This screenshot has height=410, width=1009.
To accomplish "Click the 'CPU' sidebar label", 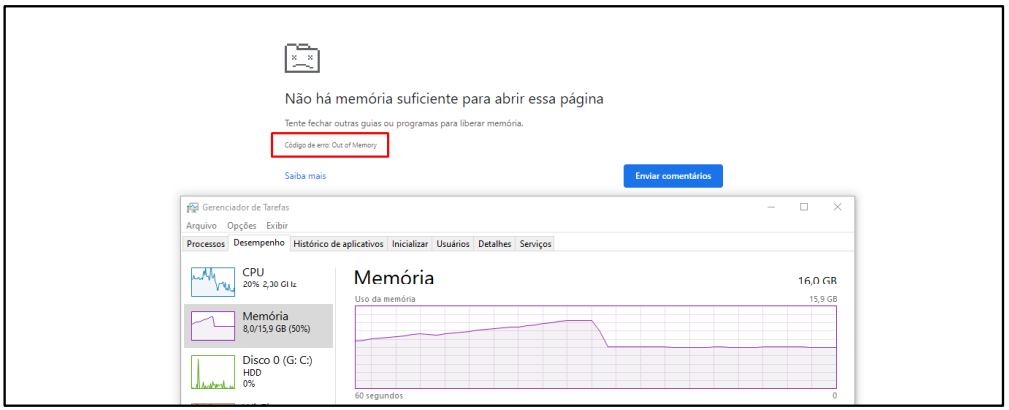I will coord(253,272).
